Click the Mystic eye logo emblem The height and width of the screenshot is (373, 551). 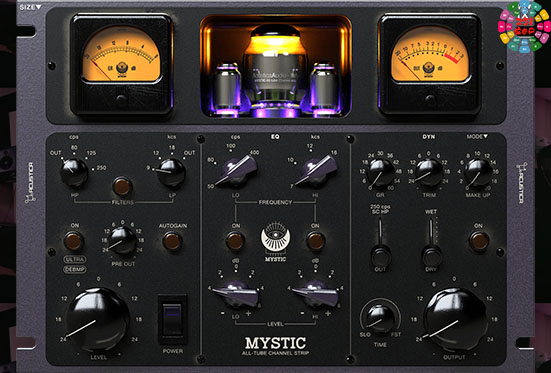point(276,238)
